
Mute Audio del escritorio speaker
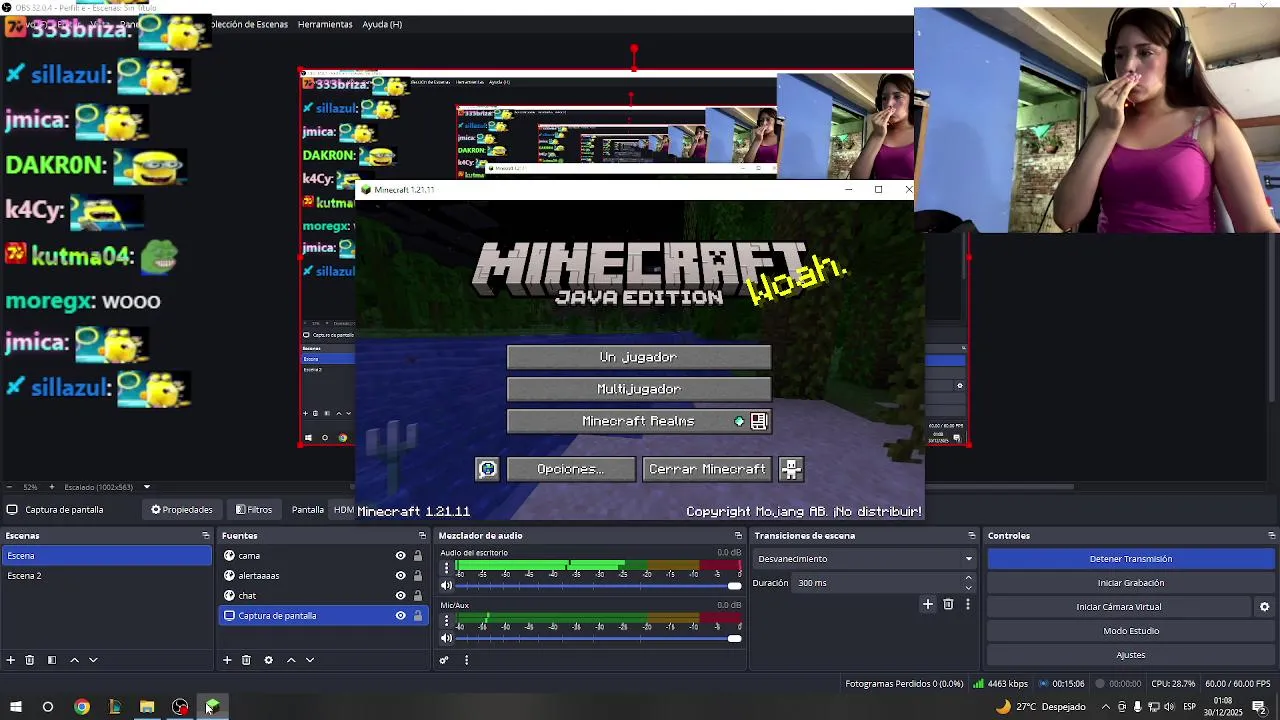(446, 586)
